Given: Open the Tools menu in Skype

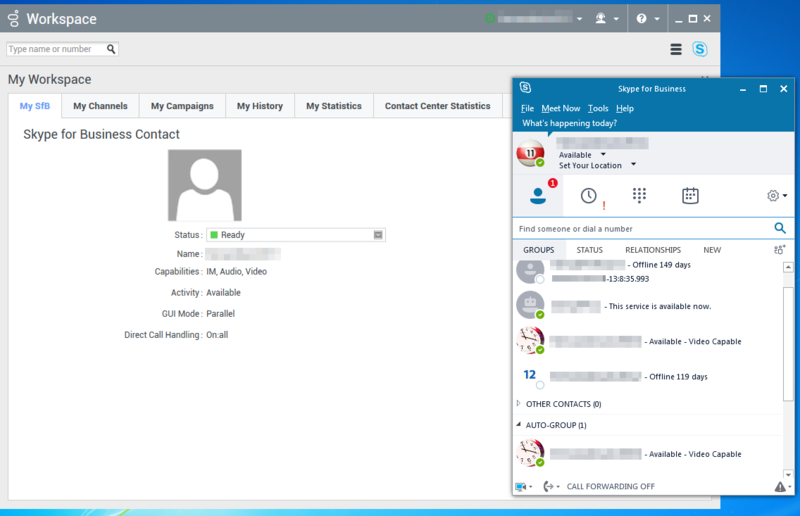Looking at the screenshot, I should (x=597, y=108).
